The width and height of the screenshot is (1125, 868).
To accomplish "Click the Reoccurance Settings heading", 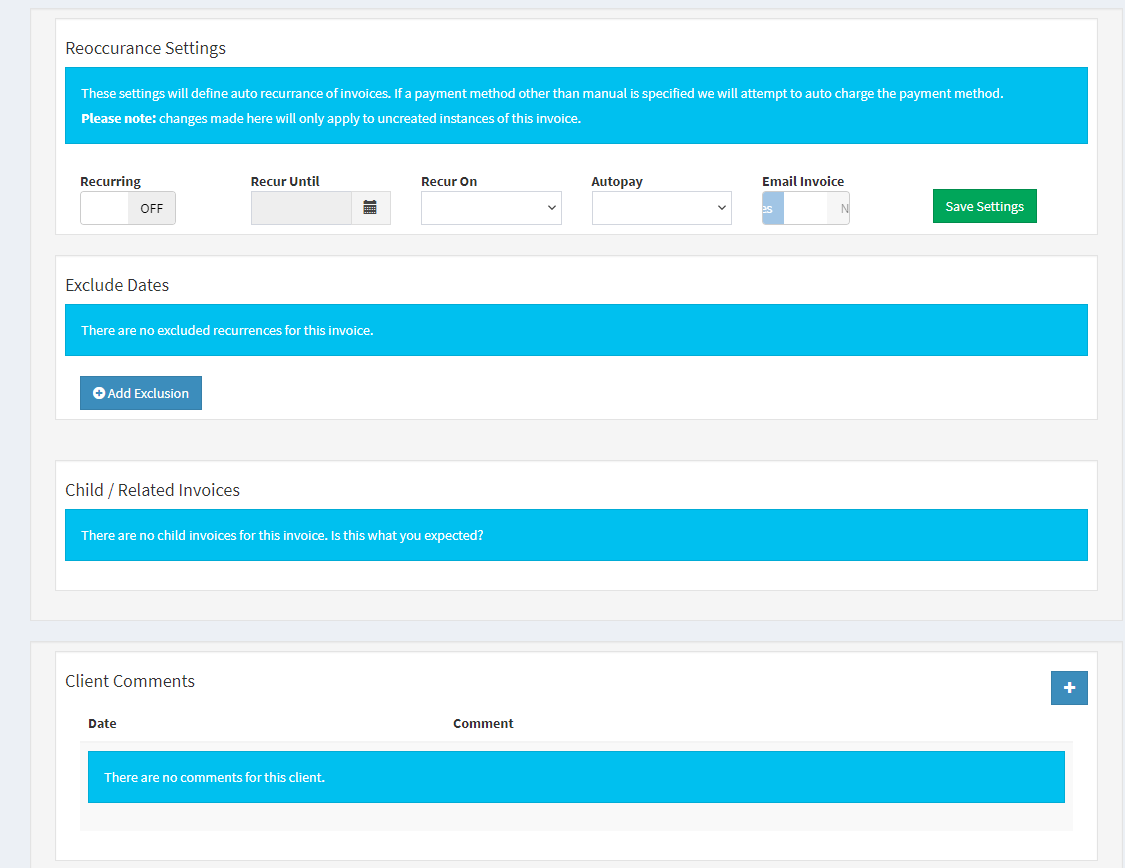I will [x=145, y=48].
